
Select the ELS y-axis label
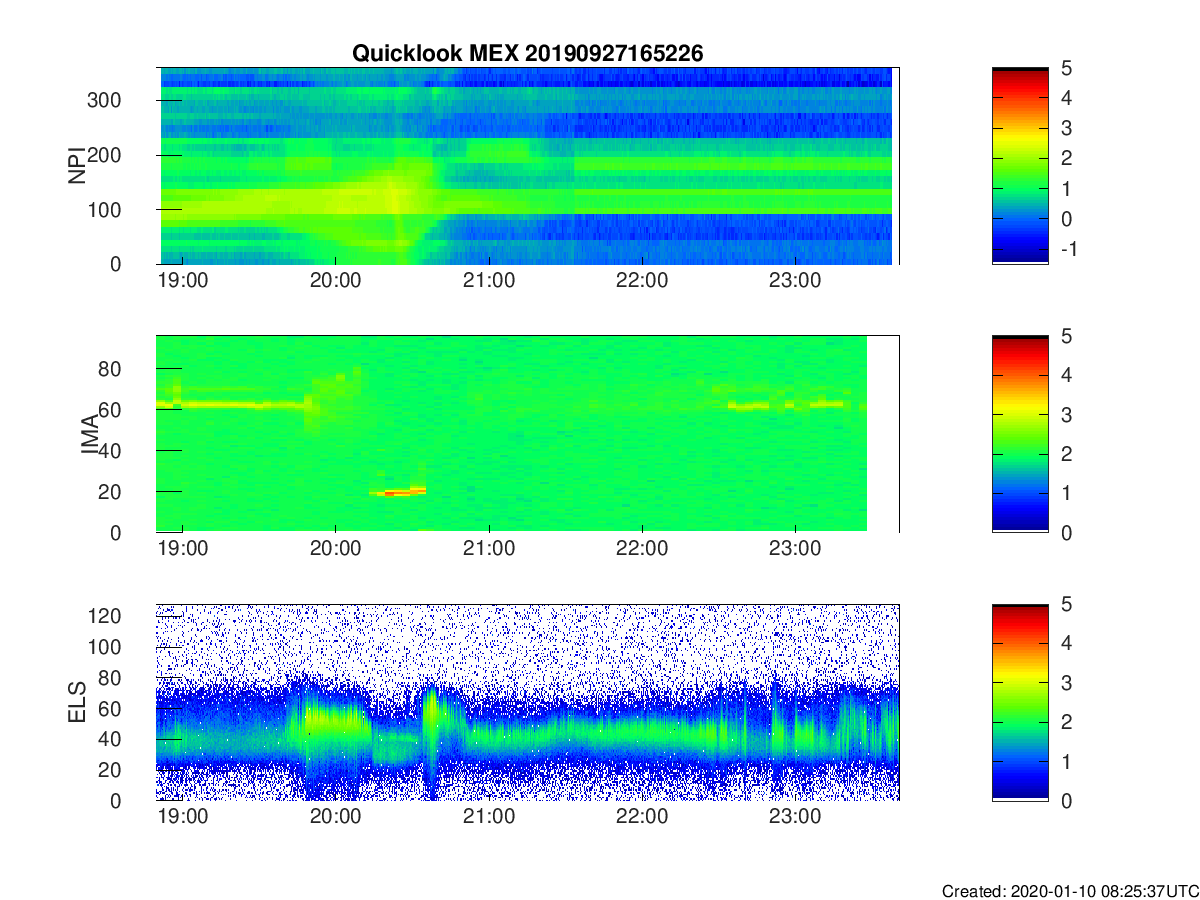coord(76,702)
